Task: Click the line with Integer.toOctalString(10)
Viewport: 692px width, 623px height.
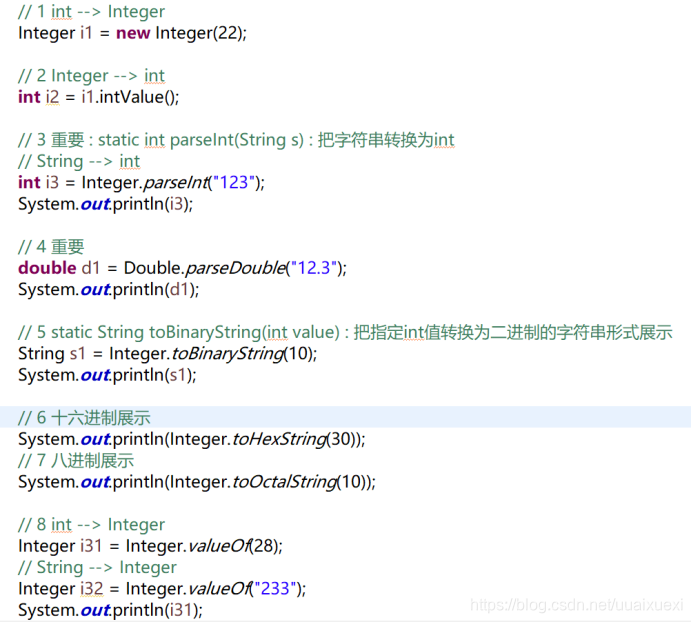Action: coord(197,482)
